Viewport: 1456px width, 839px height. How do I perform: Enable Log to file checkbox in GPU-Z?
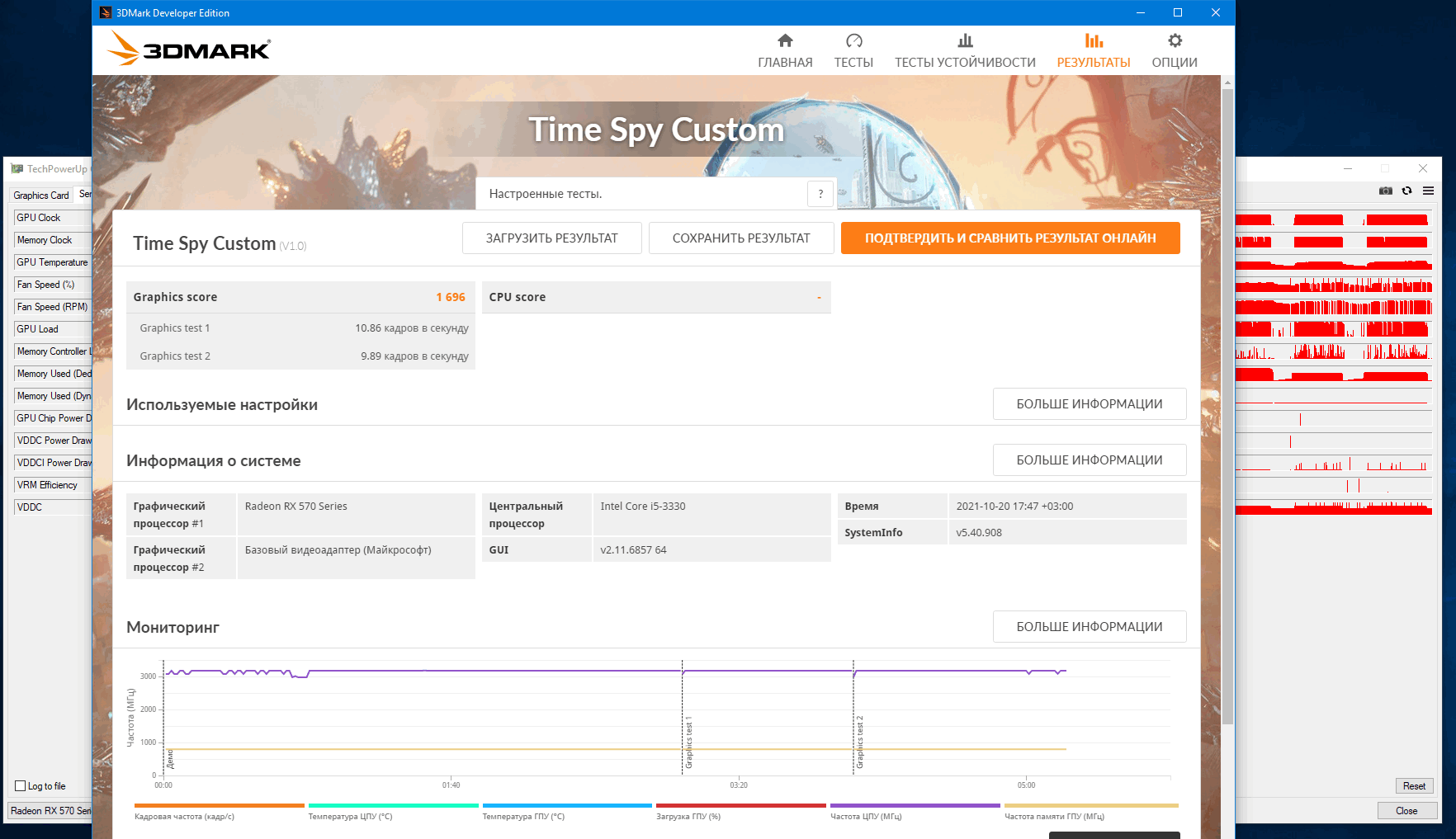21,785
